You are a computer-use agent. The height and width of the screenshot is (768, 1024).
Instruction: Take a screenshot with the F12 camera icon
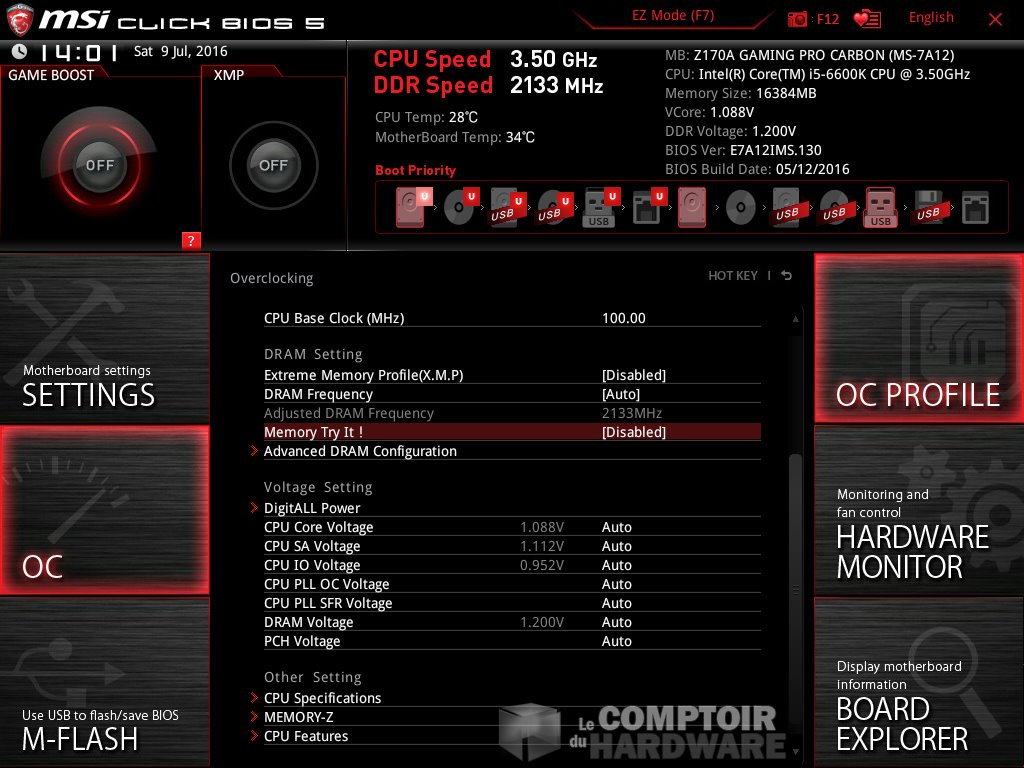797,19
